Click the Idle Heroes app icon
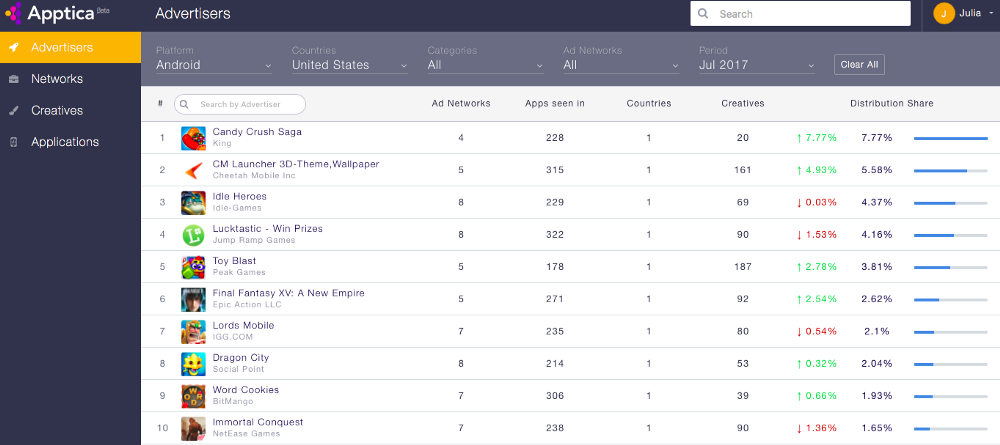The width and height of the screenshot is (1000, 445). point(193,203)
